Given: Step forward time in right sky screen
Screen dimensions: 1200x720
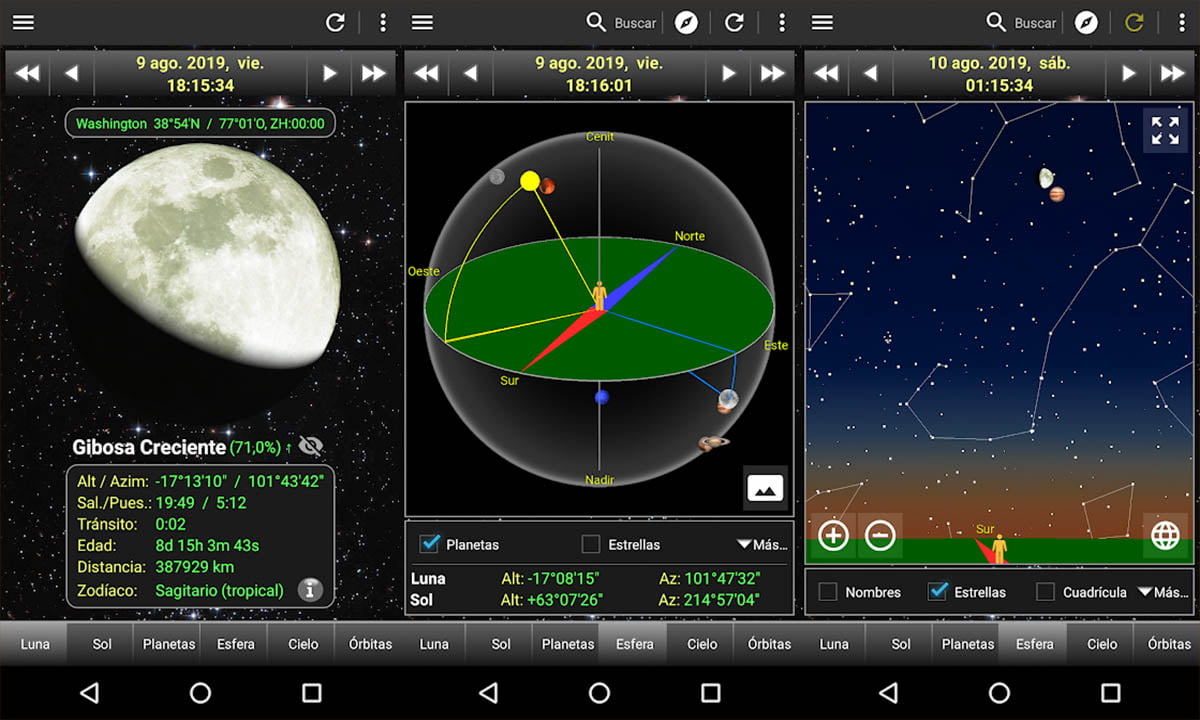Looking at the screenshot, I should click(1128, 73).
